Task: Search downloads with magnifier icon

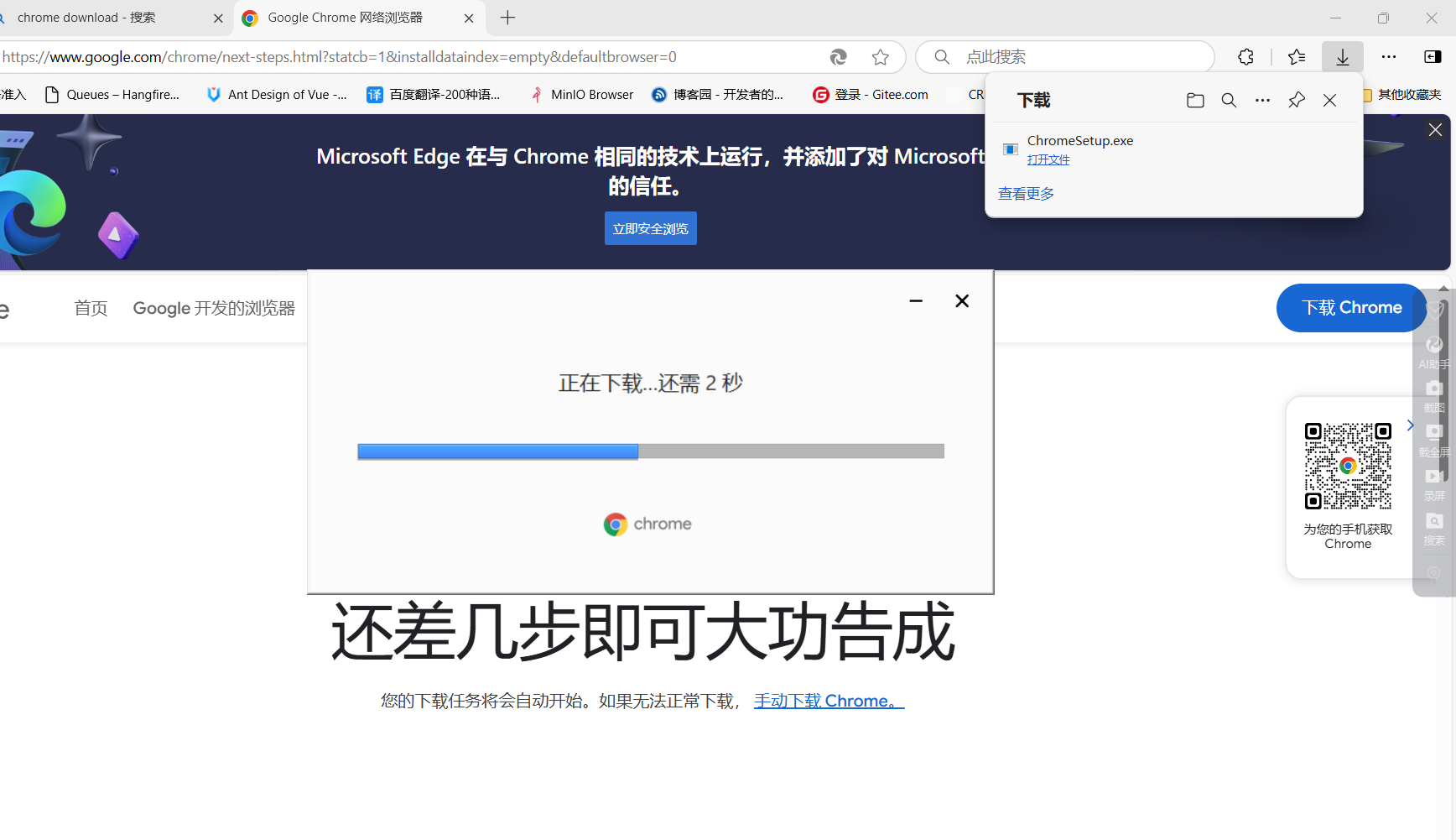Action: pyautogui.click(x=1229, y=101)
